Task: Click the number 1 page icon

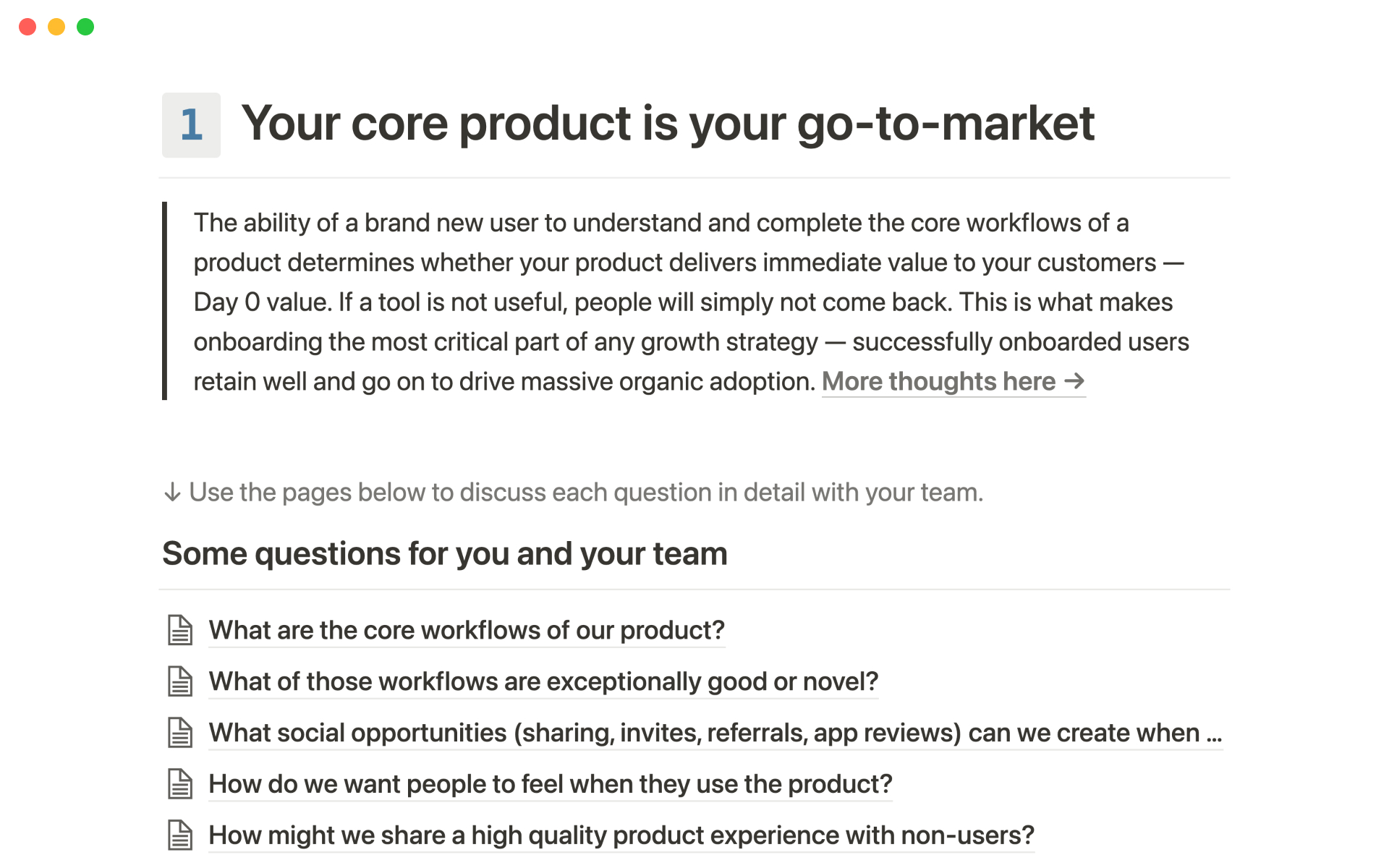Action: [191, 124]
